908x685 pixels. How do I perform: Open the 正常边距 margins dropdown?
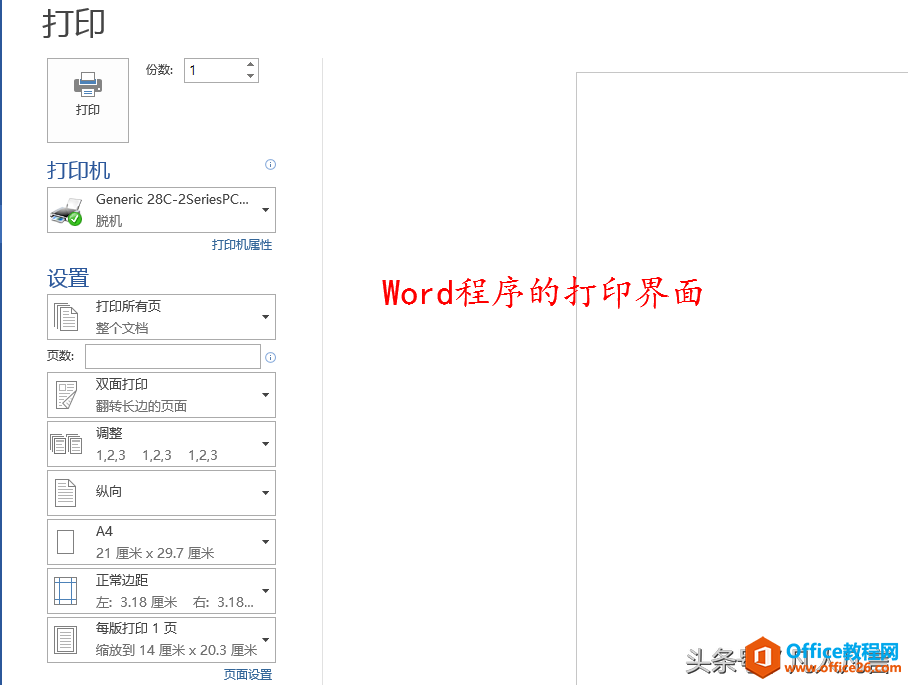click(x=162, y=591)
